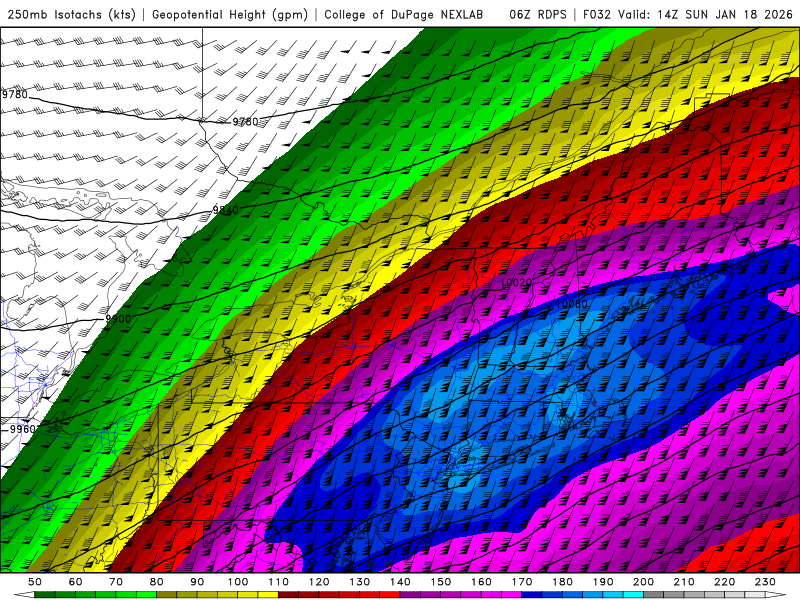The height and width of the screenshot is (600, 800).
Task: Click the '140' colorbar scale label
Action: tap(400, 582)
